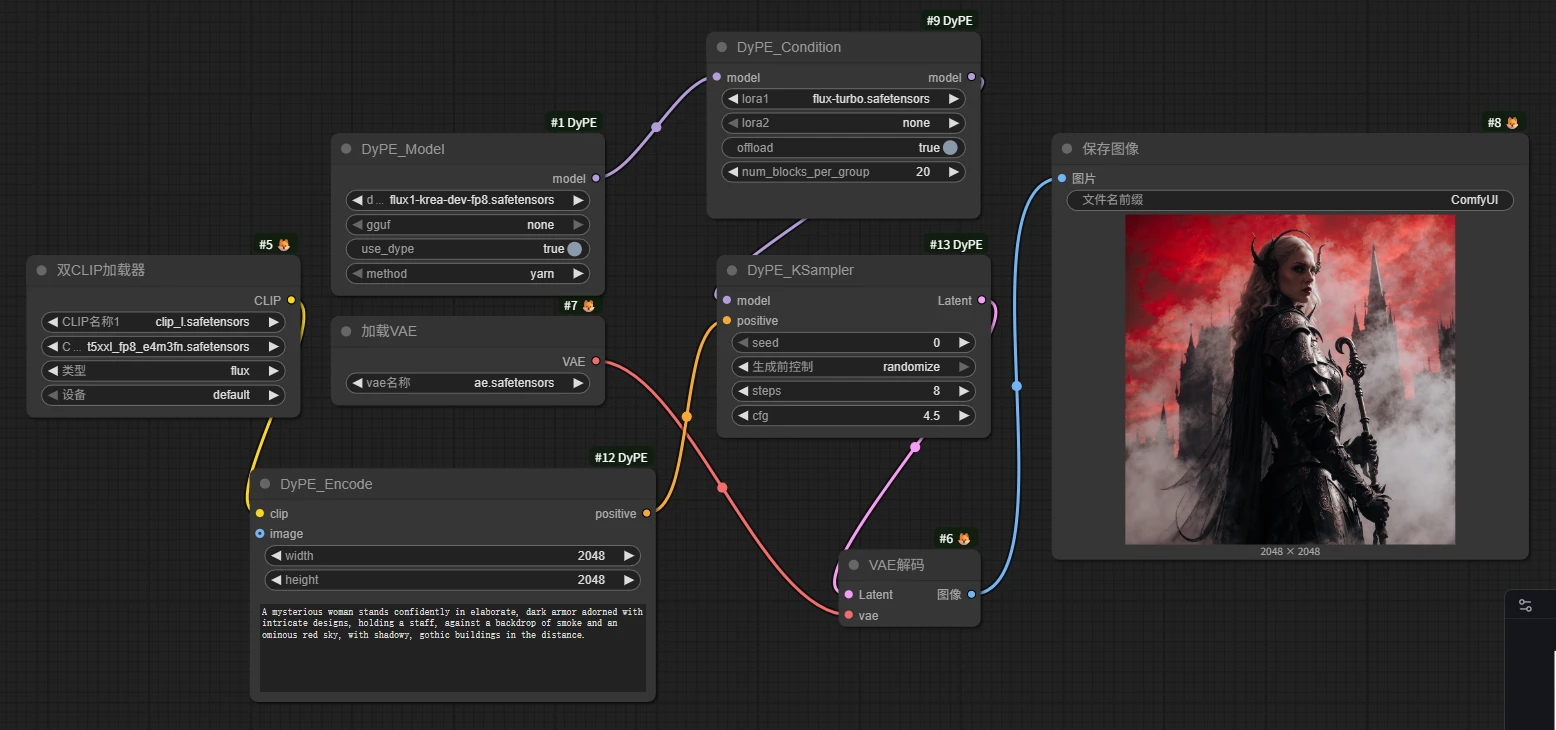Image resolution: width=1556 pixels, height=730 pixels.
Task: Click the model output port on DyPE_Model
Action: pos(596,178)
